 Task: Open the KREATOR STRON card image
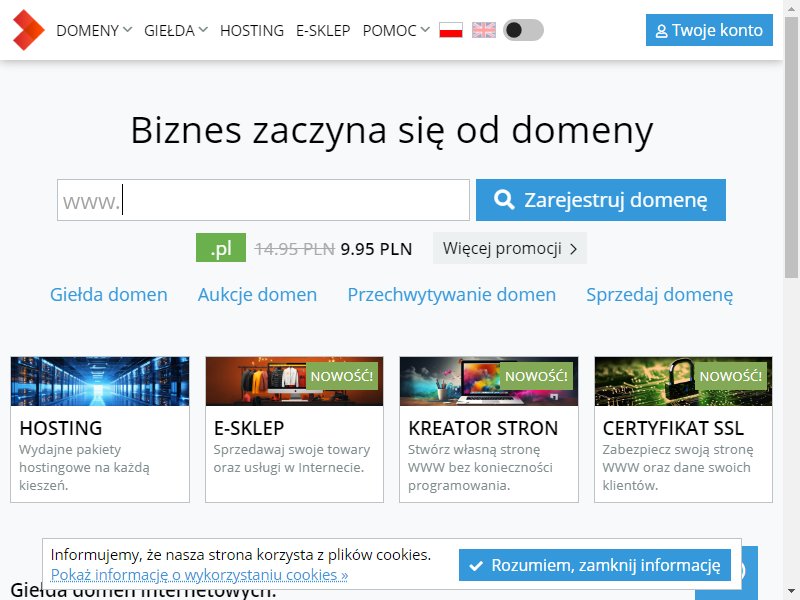[489, 382]
